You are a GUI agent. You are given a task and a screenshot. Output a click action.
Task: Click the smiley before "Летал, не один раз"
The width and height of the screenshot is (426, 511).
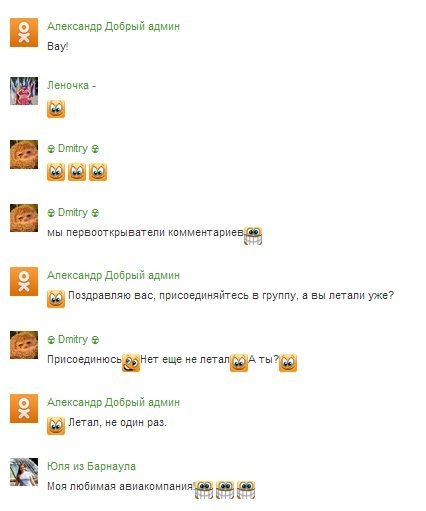click(56, 426)
